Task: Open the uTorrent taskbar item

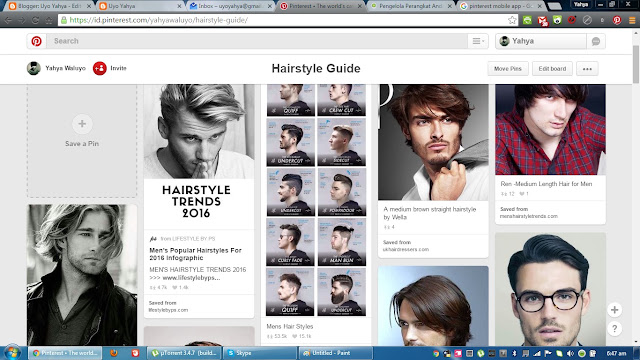Action: point(184,353)
